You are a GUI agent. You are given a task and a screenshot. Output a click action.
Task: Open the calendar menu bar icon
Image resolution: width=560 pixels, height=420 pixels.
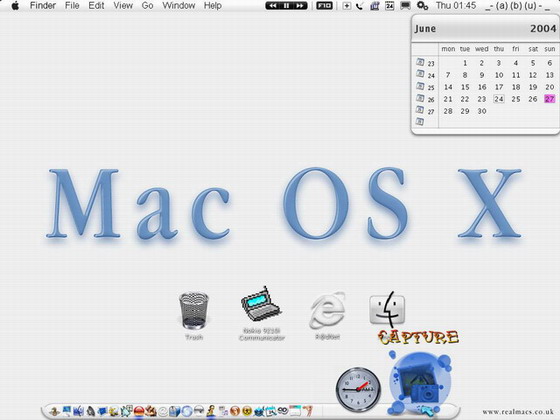pyautogui.click(x=390, y=6)
